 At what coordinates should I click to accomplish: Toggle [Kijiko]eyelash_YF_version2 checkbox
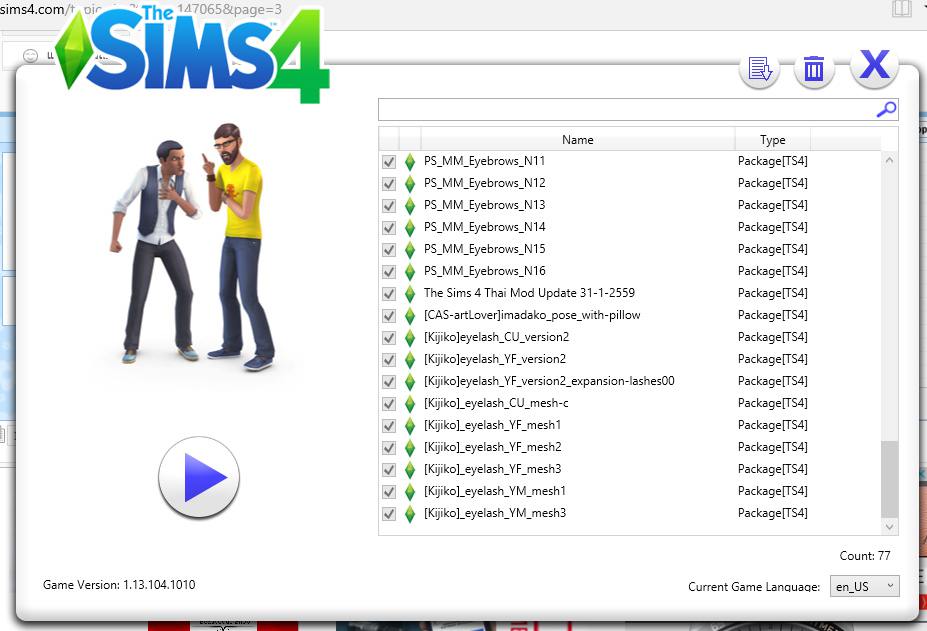pos(389,360)
